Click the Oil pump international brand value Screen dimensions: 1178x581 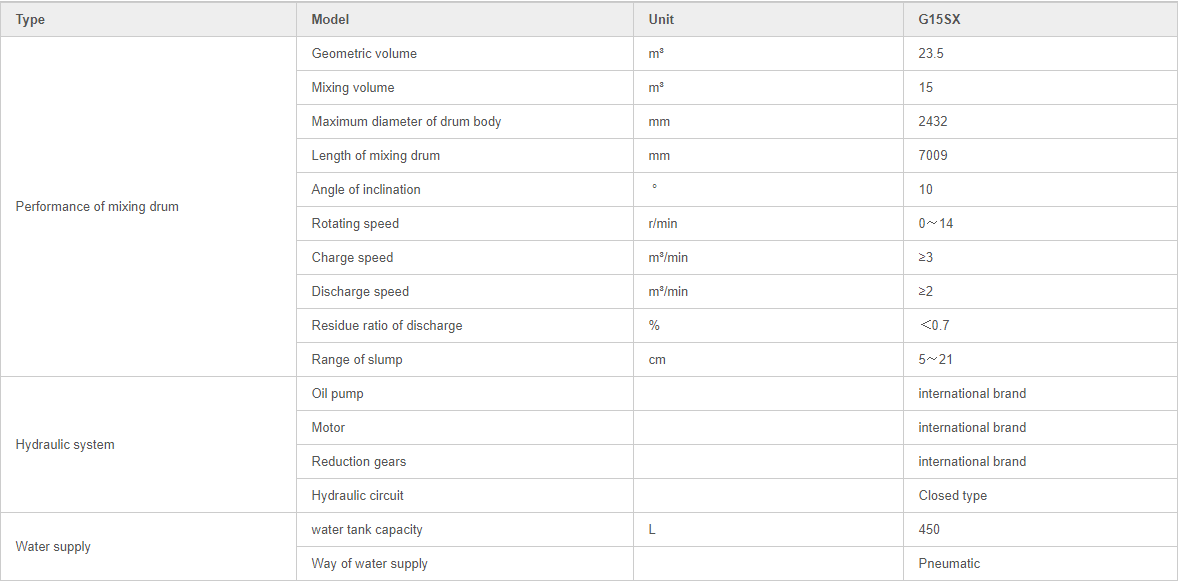click(972, 393)
